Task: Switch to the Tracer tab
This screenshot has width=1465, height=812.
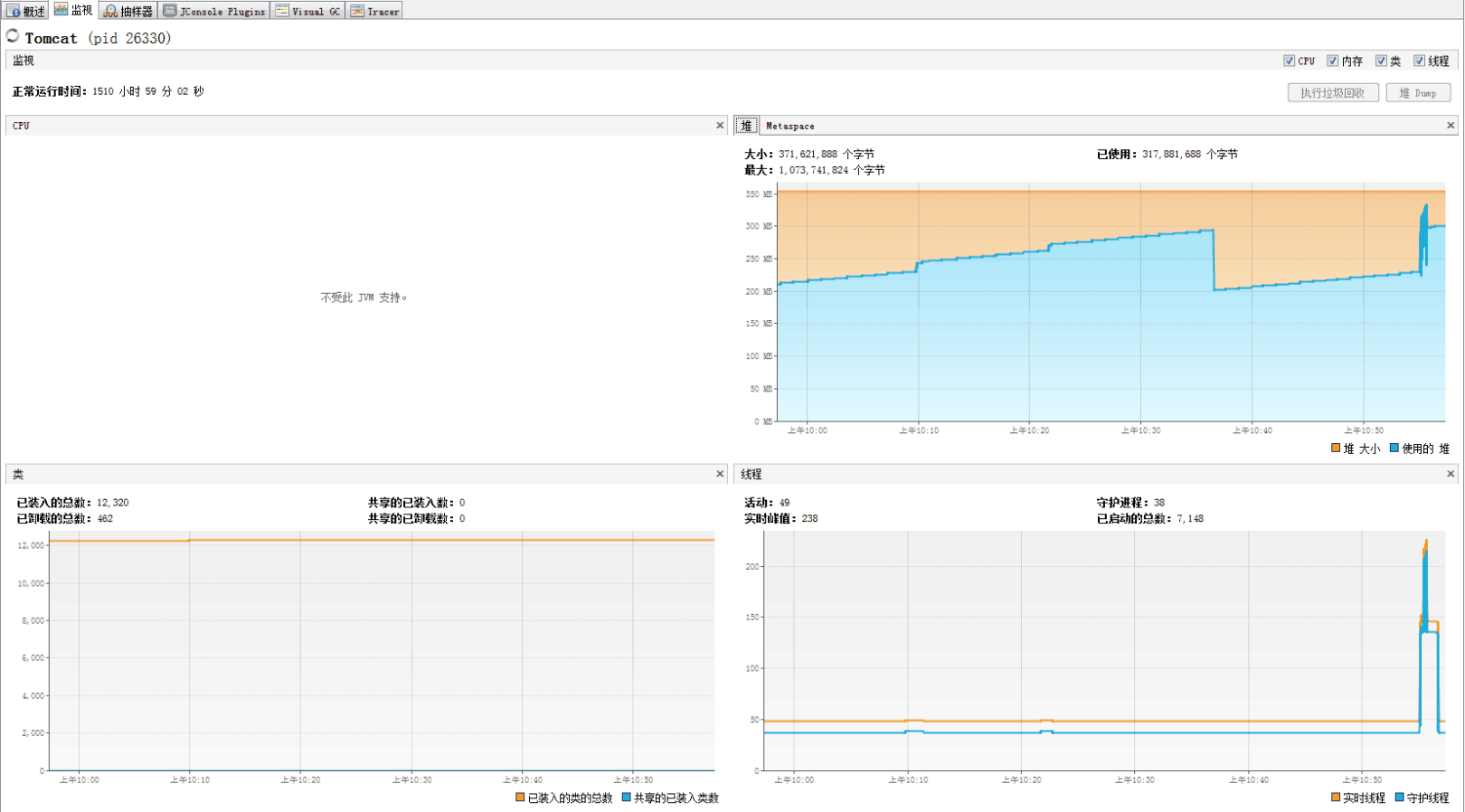Action: pos(374,11)
